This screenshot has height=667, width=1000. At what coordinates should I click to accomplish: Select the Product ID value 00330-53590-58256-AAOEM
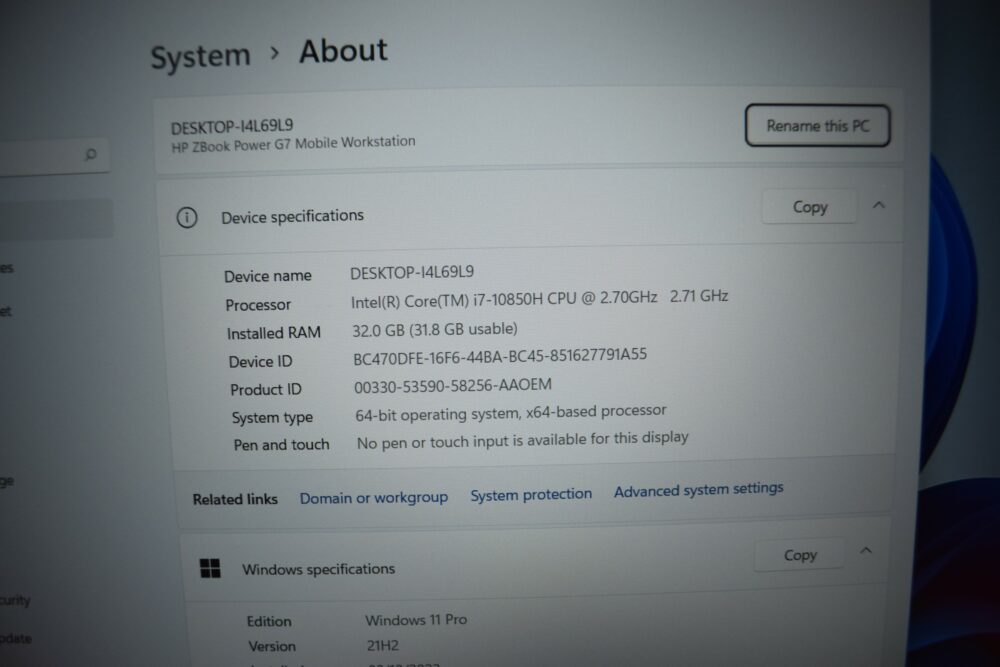pos(453,386)
